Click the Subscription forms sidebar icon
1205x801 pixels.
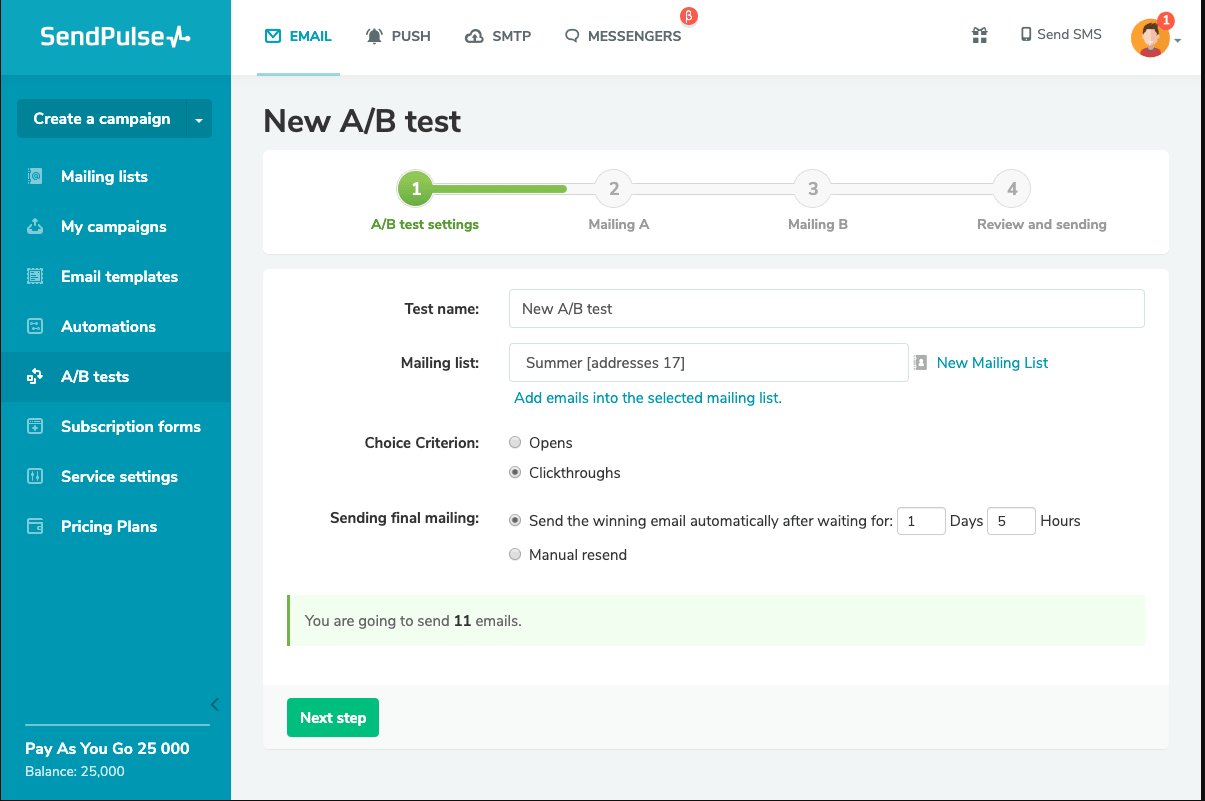[35, 427]
